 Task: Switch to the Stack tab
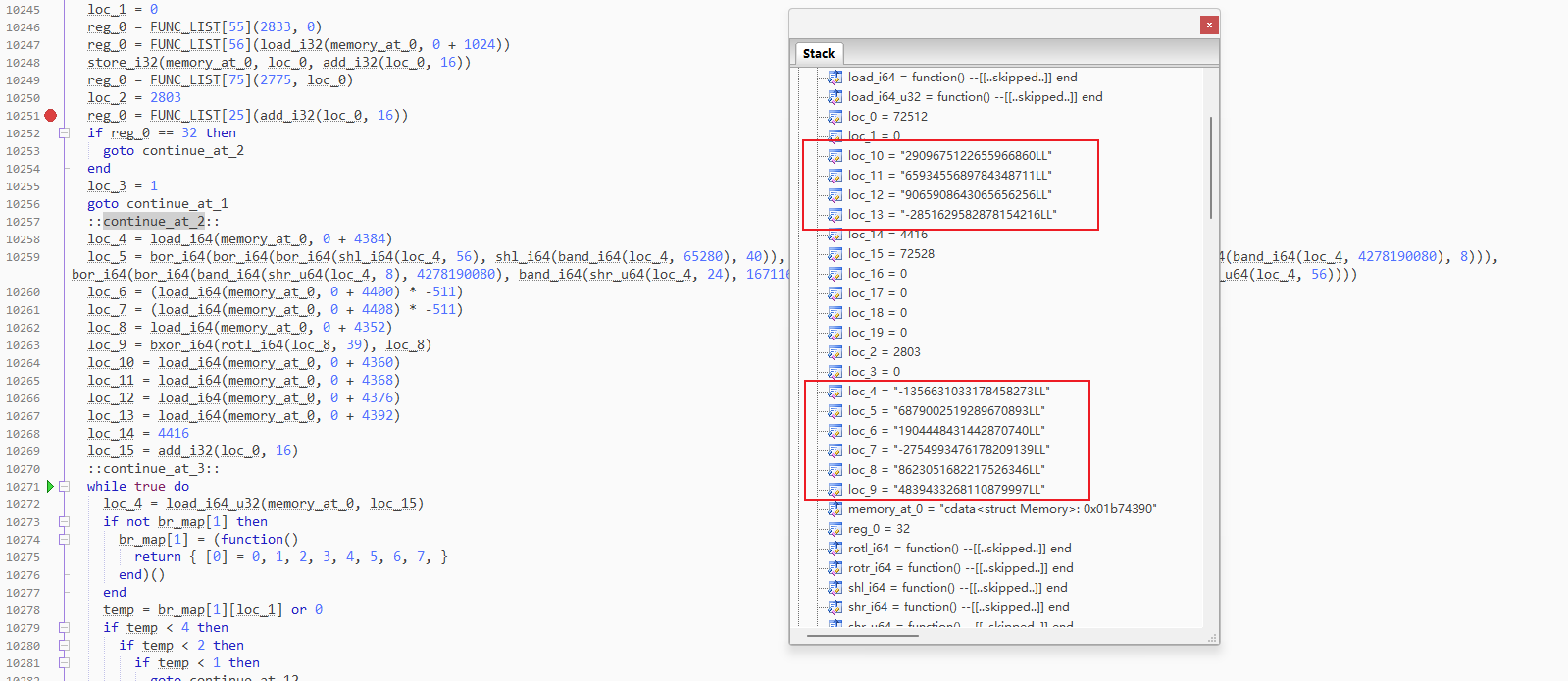[x=818, y=54]
